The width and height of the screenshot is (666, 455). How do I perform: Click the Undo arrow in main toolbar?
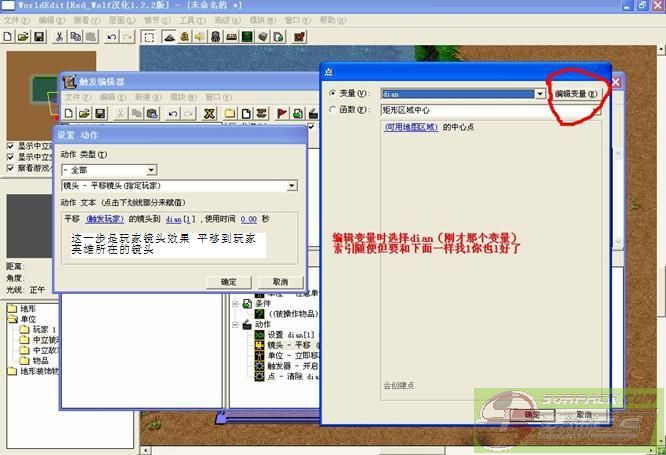click(111, 37)
